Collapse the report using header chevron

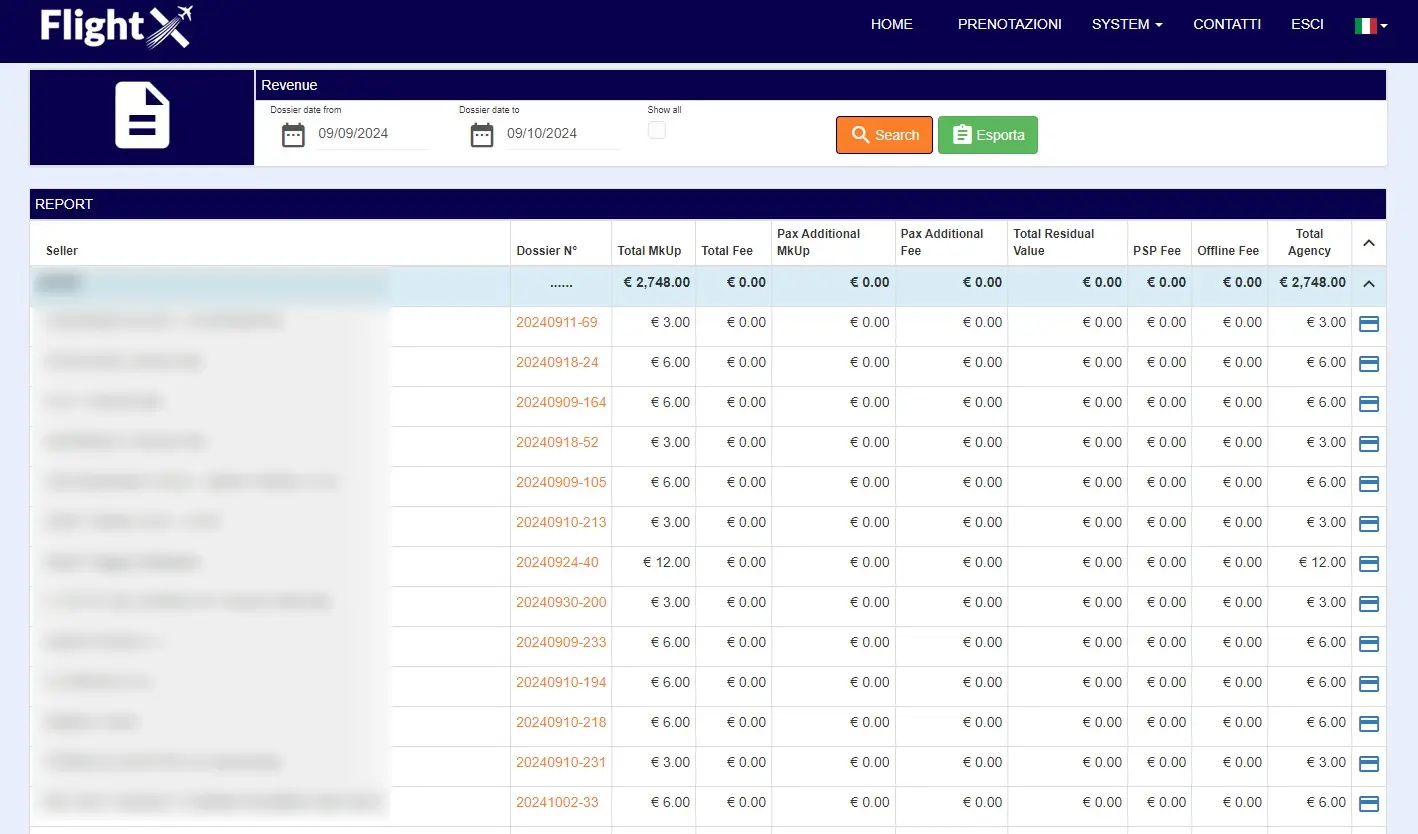point(1369,243)
